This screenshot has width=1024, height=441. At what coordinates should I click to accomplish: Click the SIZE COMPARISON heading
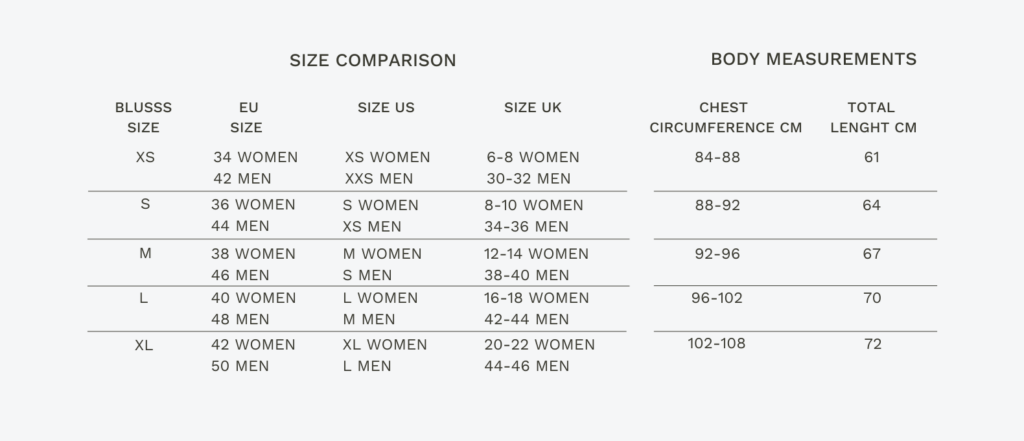coord(372,61)
